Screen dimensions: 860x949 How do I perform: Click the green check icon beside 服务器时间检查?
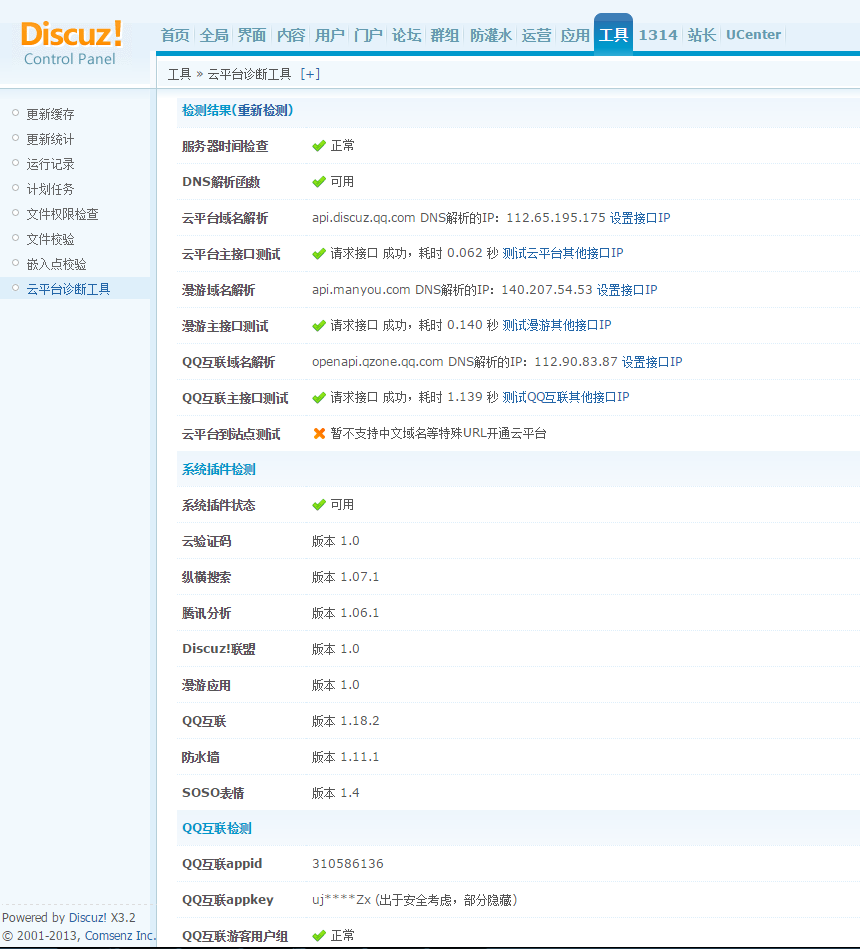click(x=319, y=146)
